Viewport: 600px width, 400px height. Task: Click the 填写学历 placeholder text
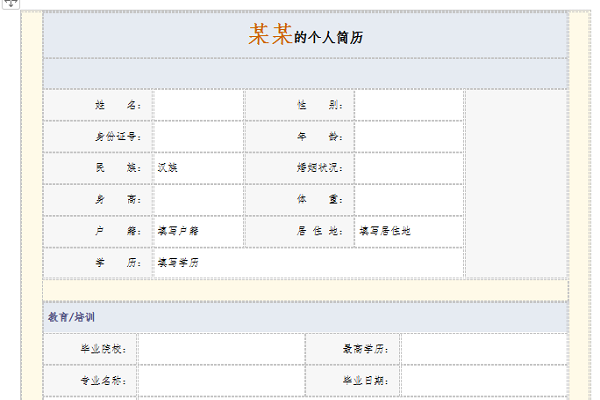tap(178, 263)
